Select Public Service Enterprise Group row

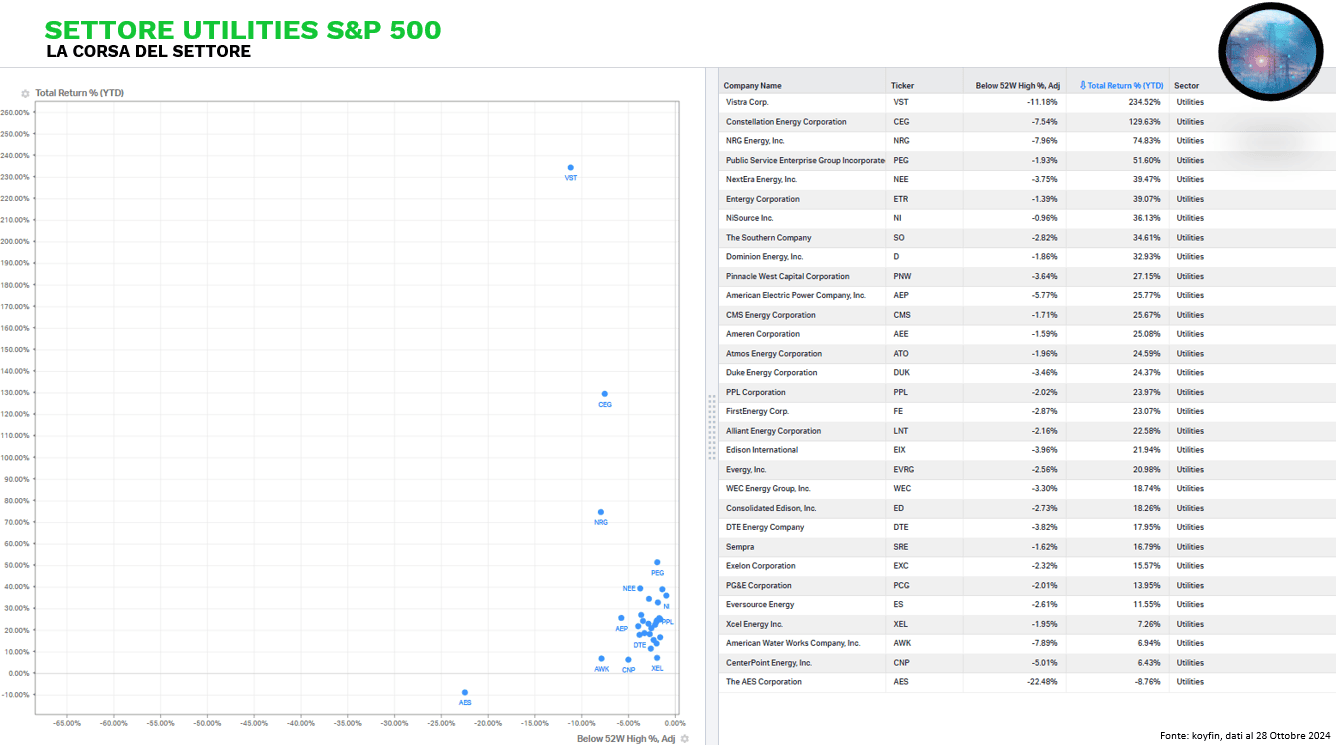pyautogui.click(x=1027, y=160)
